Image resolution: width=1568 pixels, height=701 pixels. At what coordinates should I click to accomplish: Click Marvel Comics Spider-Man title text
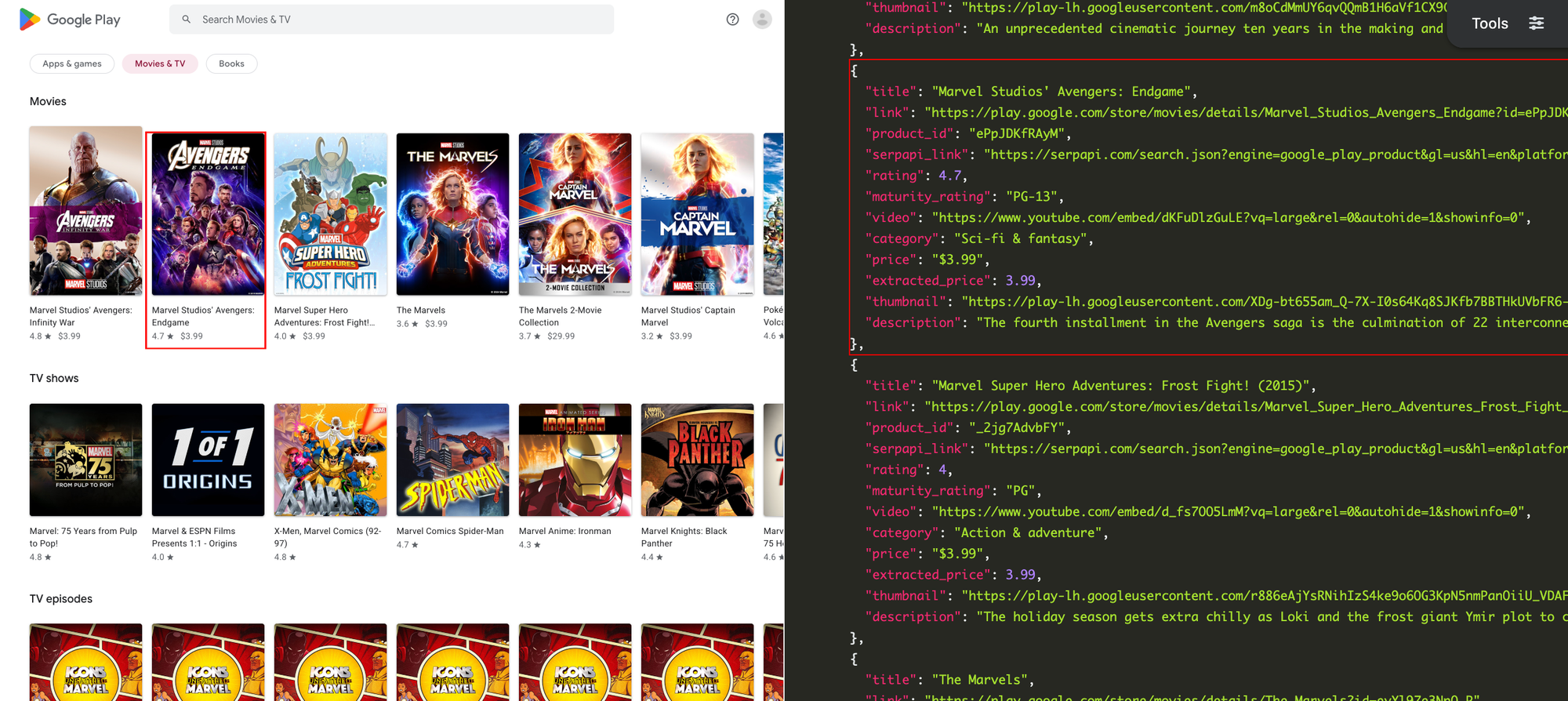click(x=450, y=532)
